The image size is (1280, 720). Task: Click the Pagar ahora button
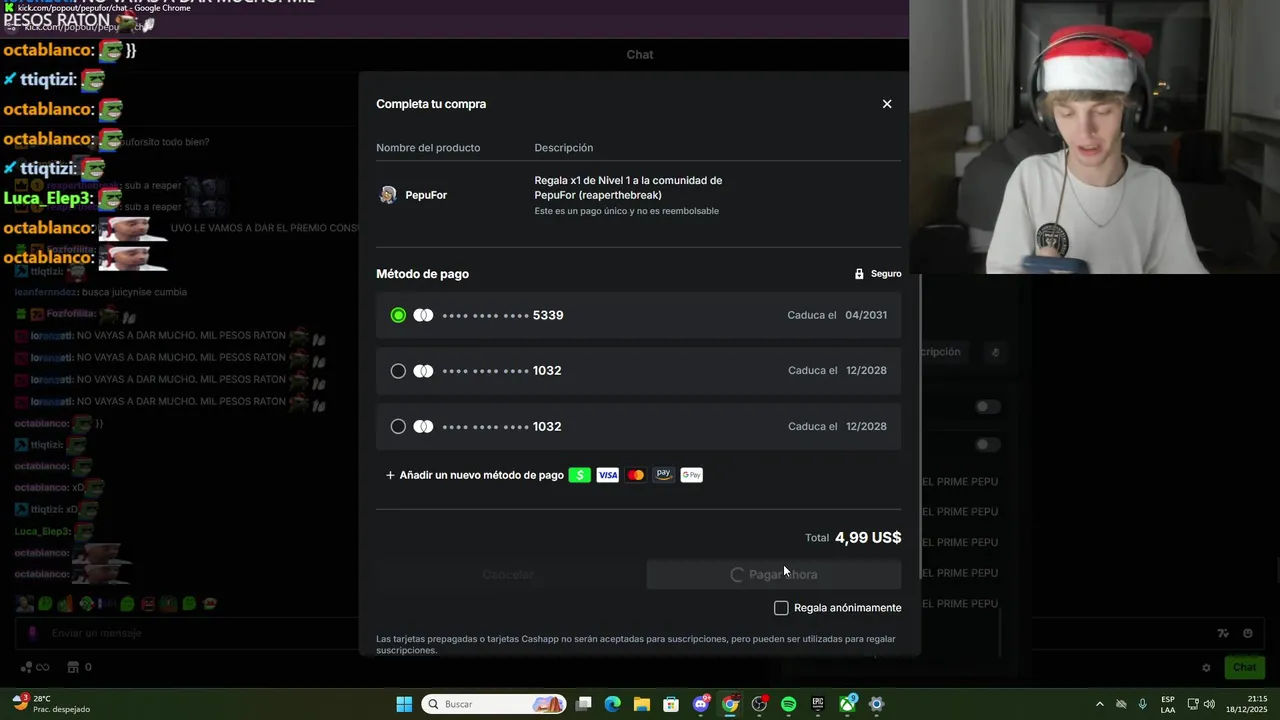click(x=773, y=575)
